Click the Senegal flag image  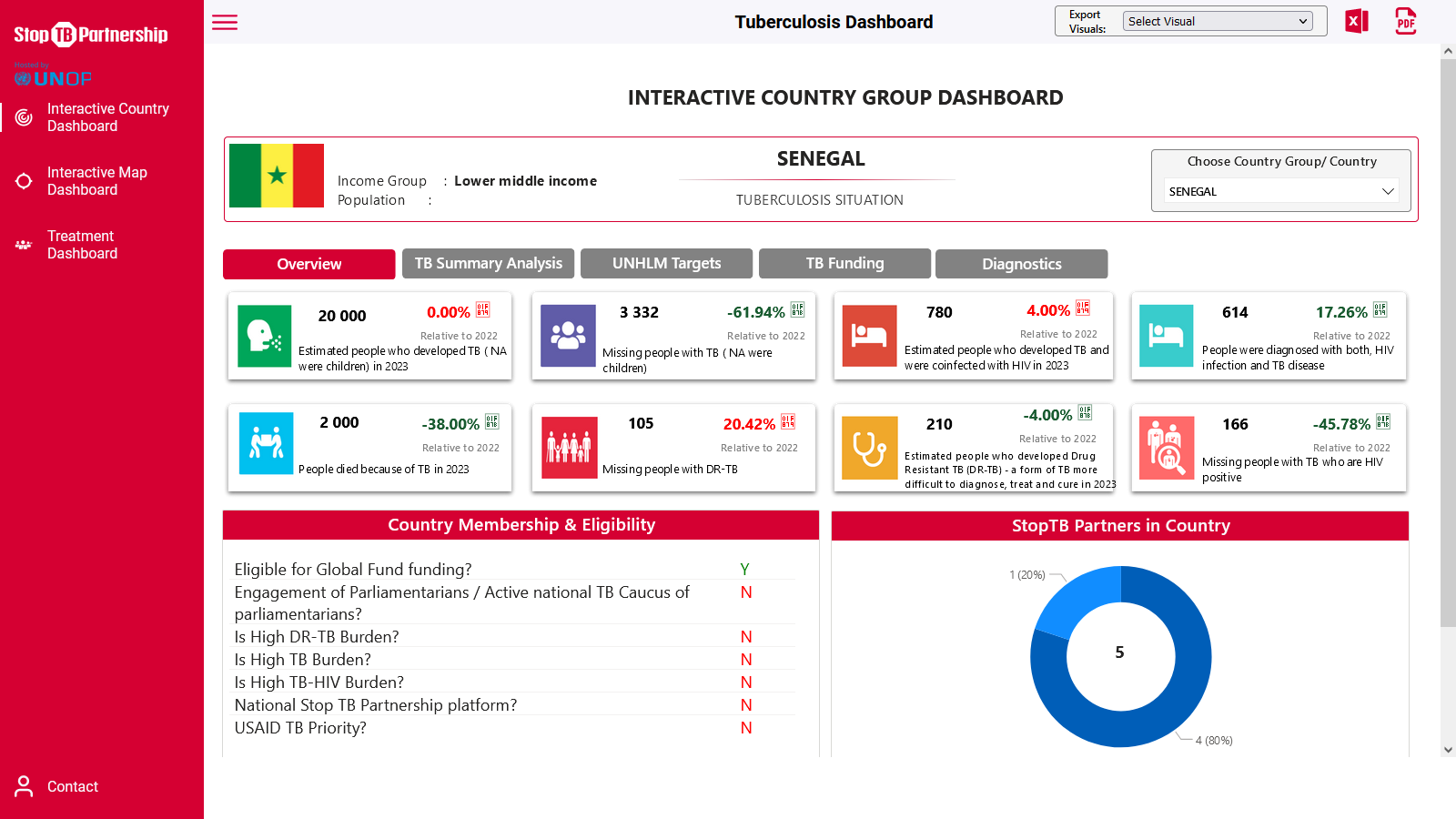[x=277, y=176]
